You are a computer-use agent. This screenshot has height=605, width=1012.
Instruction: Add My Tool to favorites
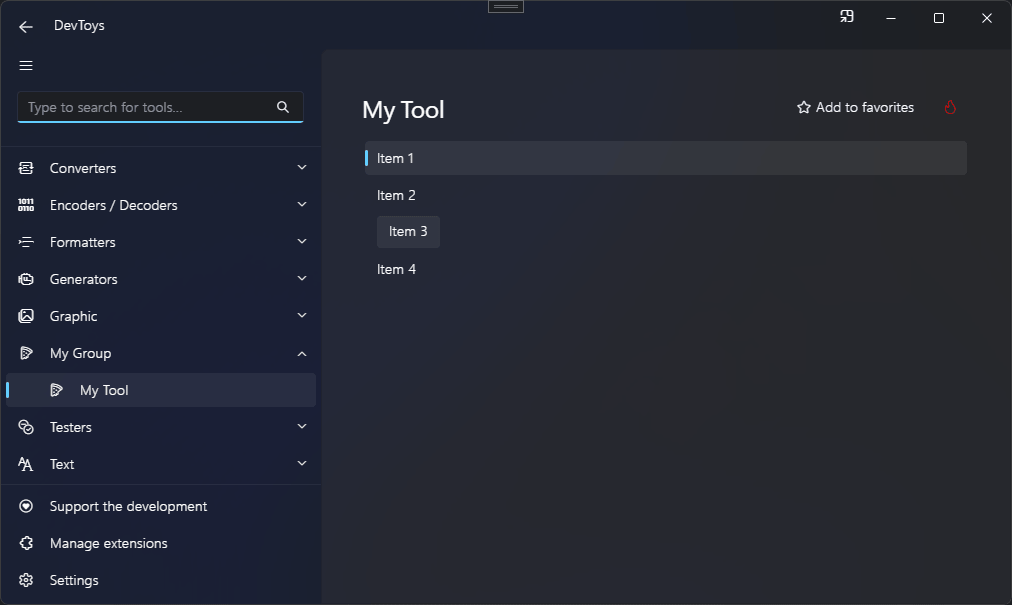[x=855, y=107]
